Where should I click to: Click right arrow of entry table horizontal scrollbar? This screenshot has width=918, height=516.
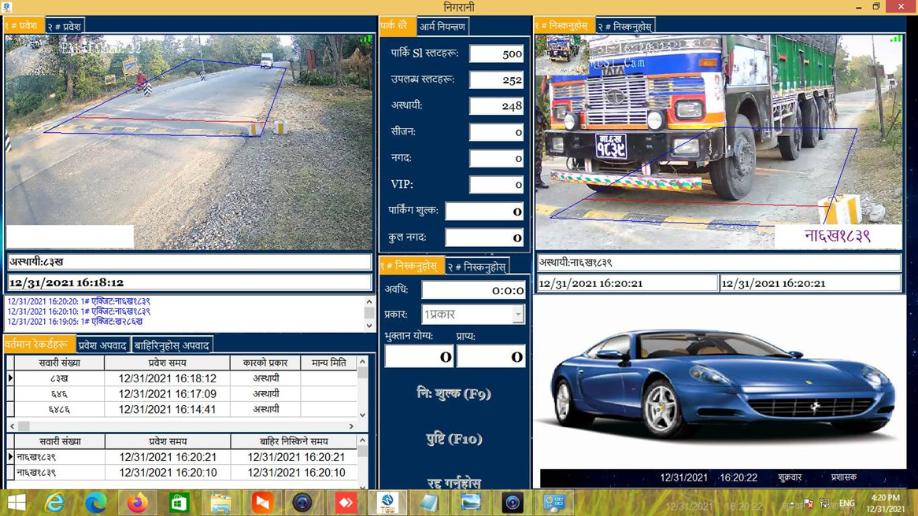point(351,426)
